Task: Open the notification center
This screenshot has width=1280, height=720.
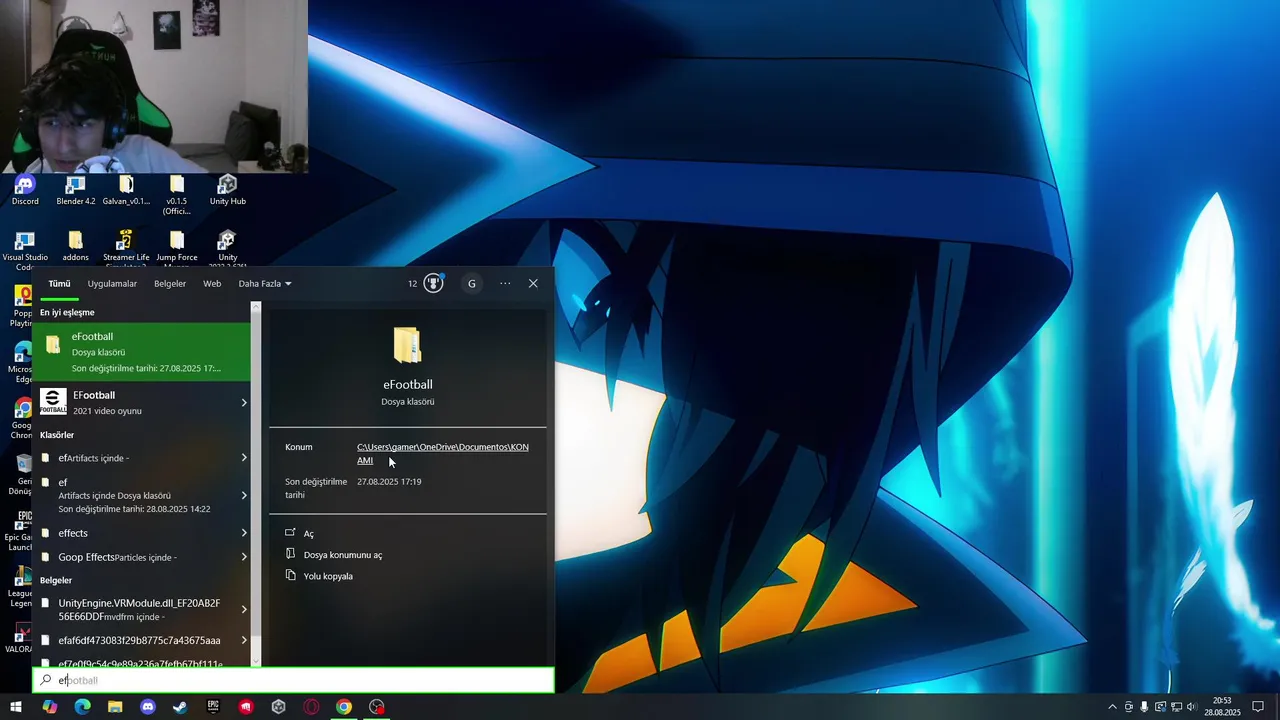Action: [1258, 707]
